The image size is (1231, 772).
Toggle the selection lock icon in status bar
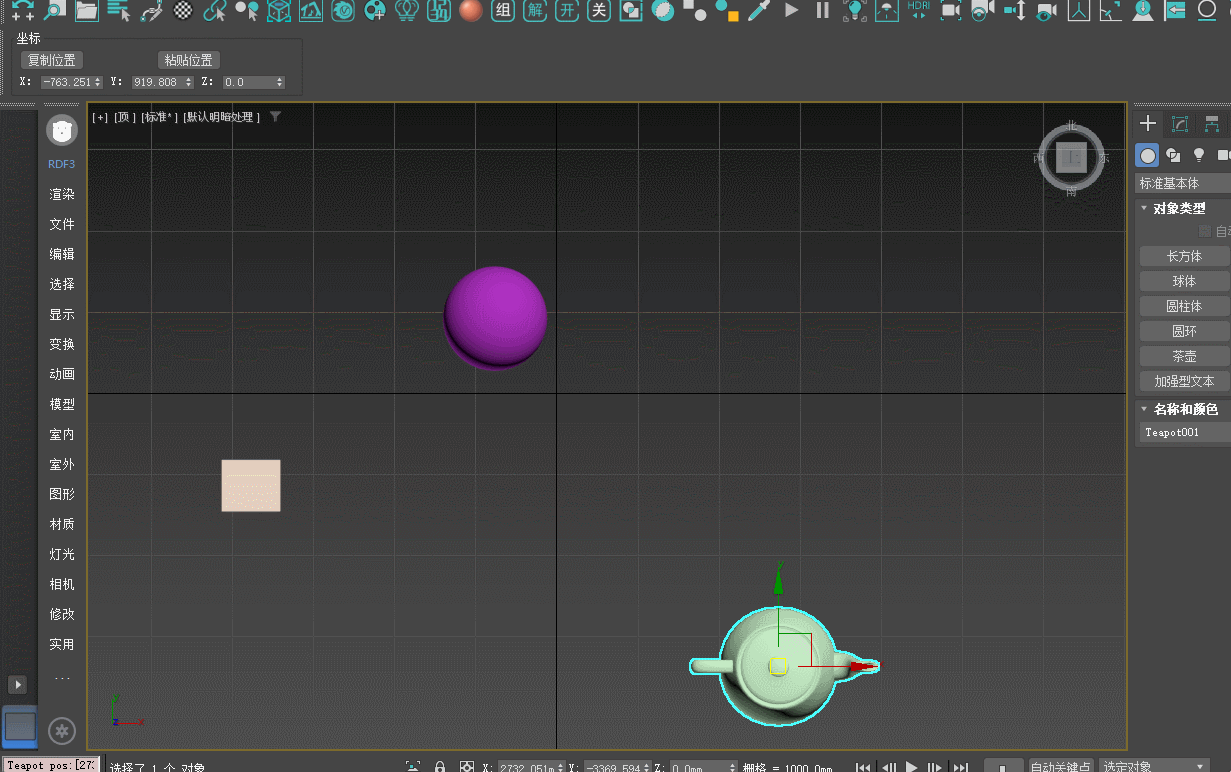[x=440, y=767]
